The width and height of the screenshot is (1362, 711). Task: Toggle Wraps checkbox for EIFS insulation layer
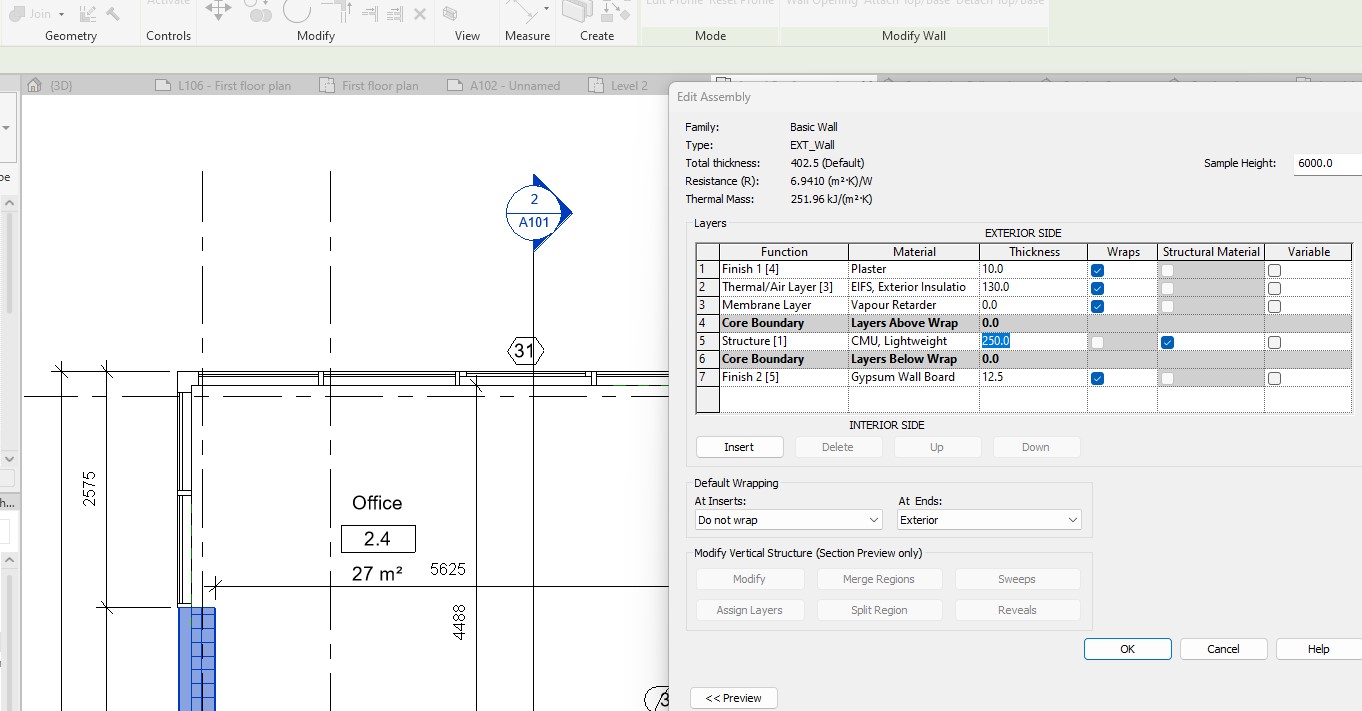(1098, 288)
